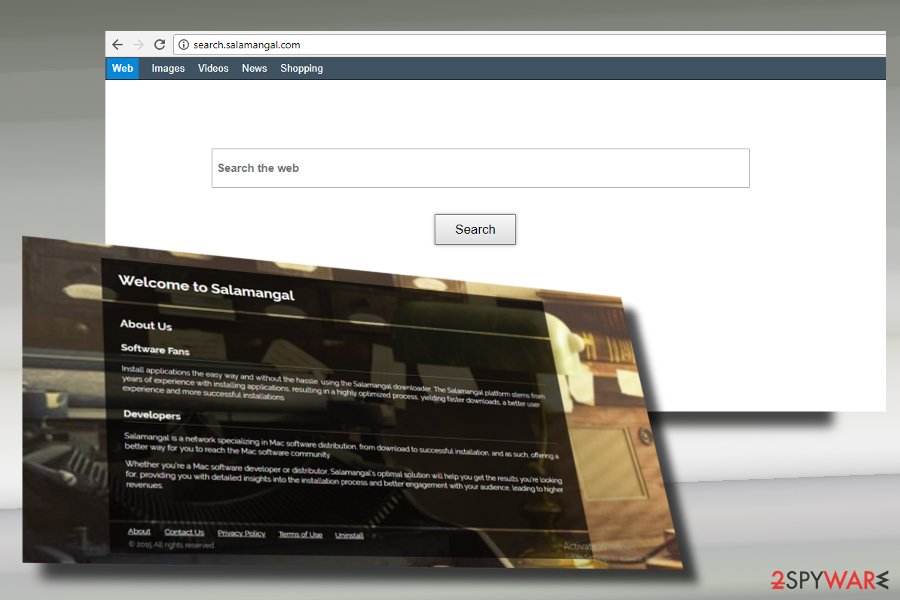
Task: Click the Search the web field
Action: click(480, 168)
